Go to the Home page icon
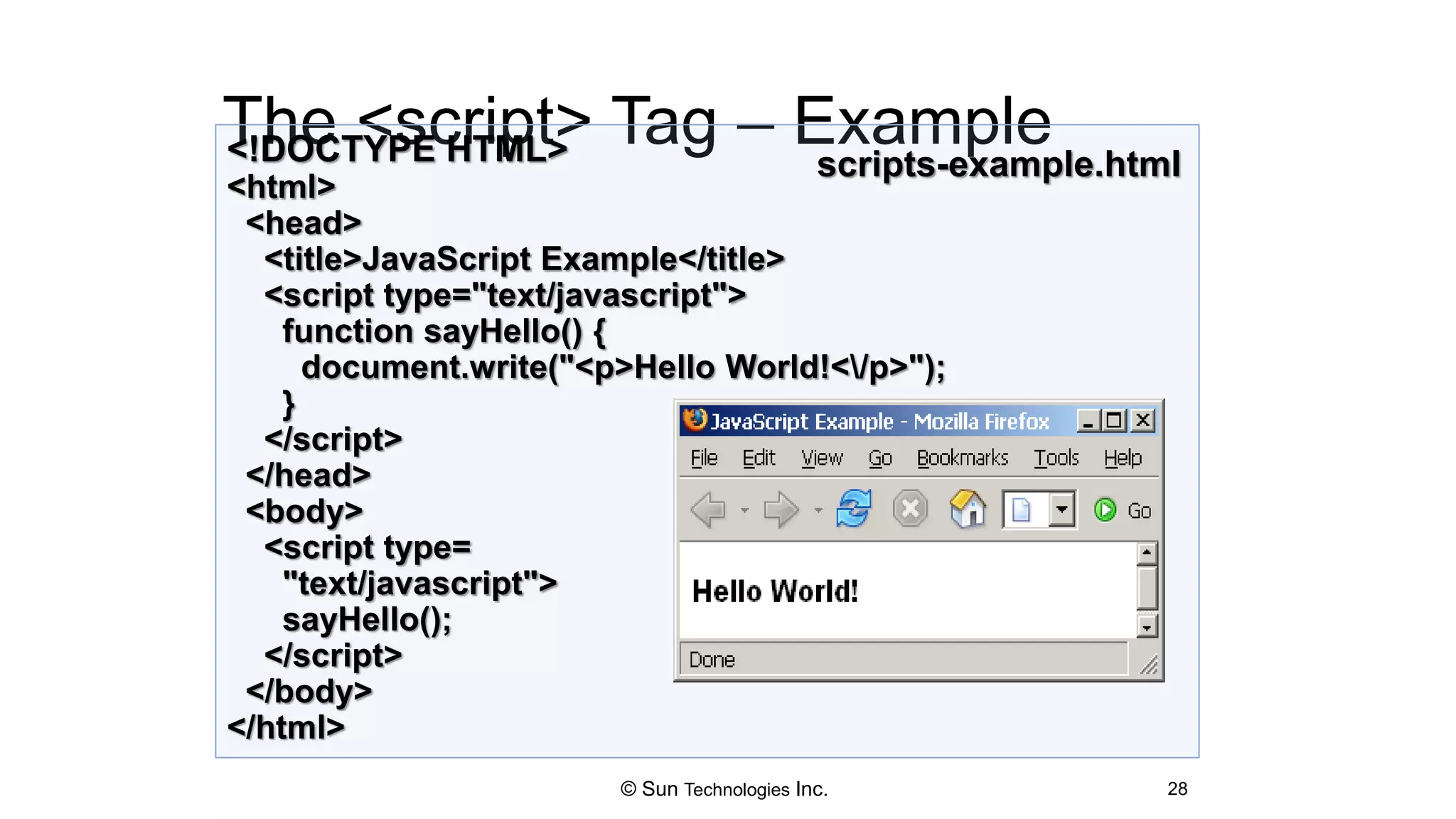 point(968,509)
